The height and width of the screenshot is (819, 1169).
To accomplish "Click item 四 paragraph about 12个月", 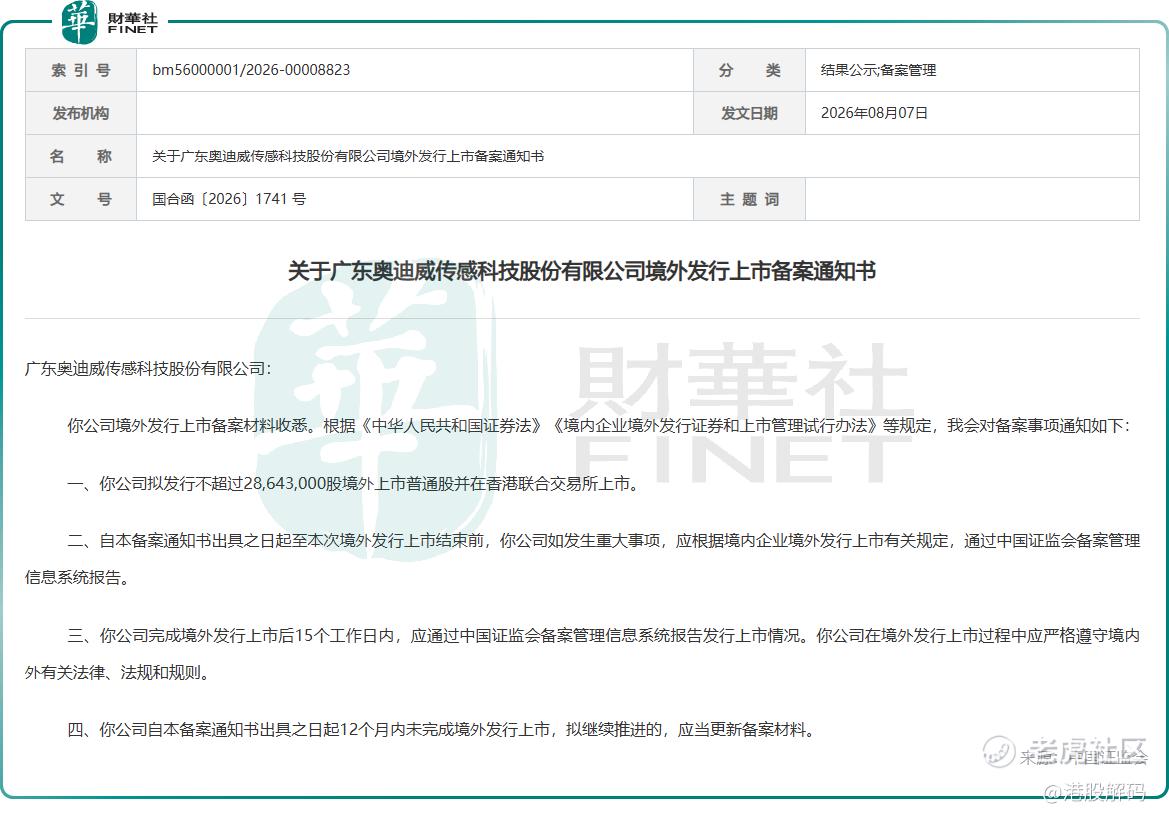I will 442,730.
